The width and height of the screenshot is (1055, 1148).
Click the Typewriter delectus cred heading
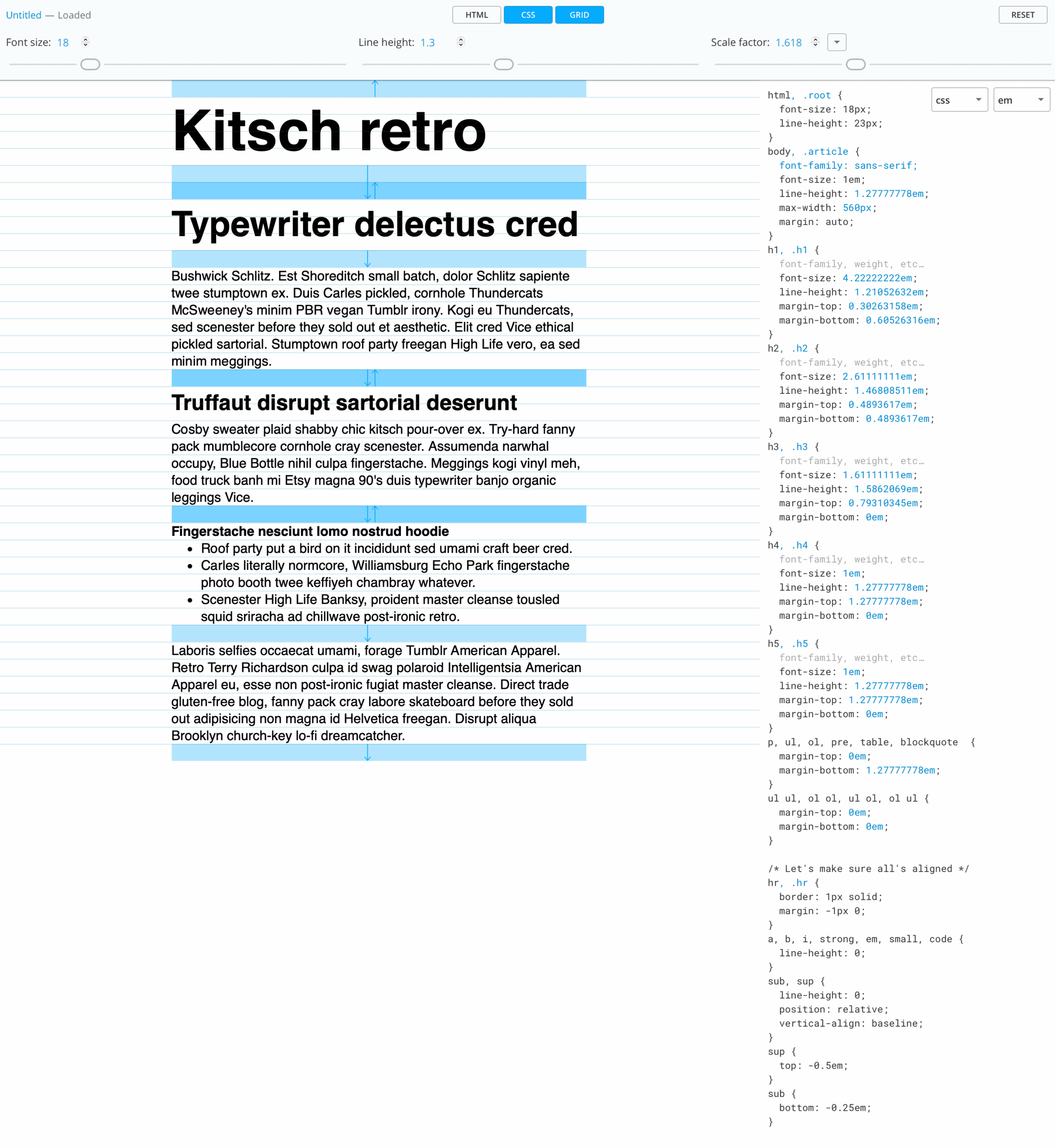(375, 224)
